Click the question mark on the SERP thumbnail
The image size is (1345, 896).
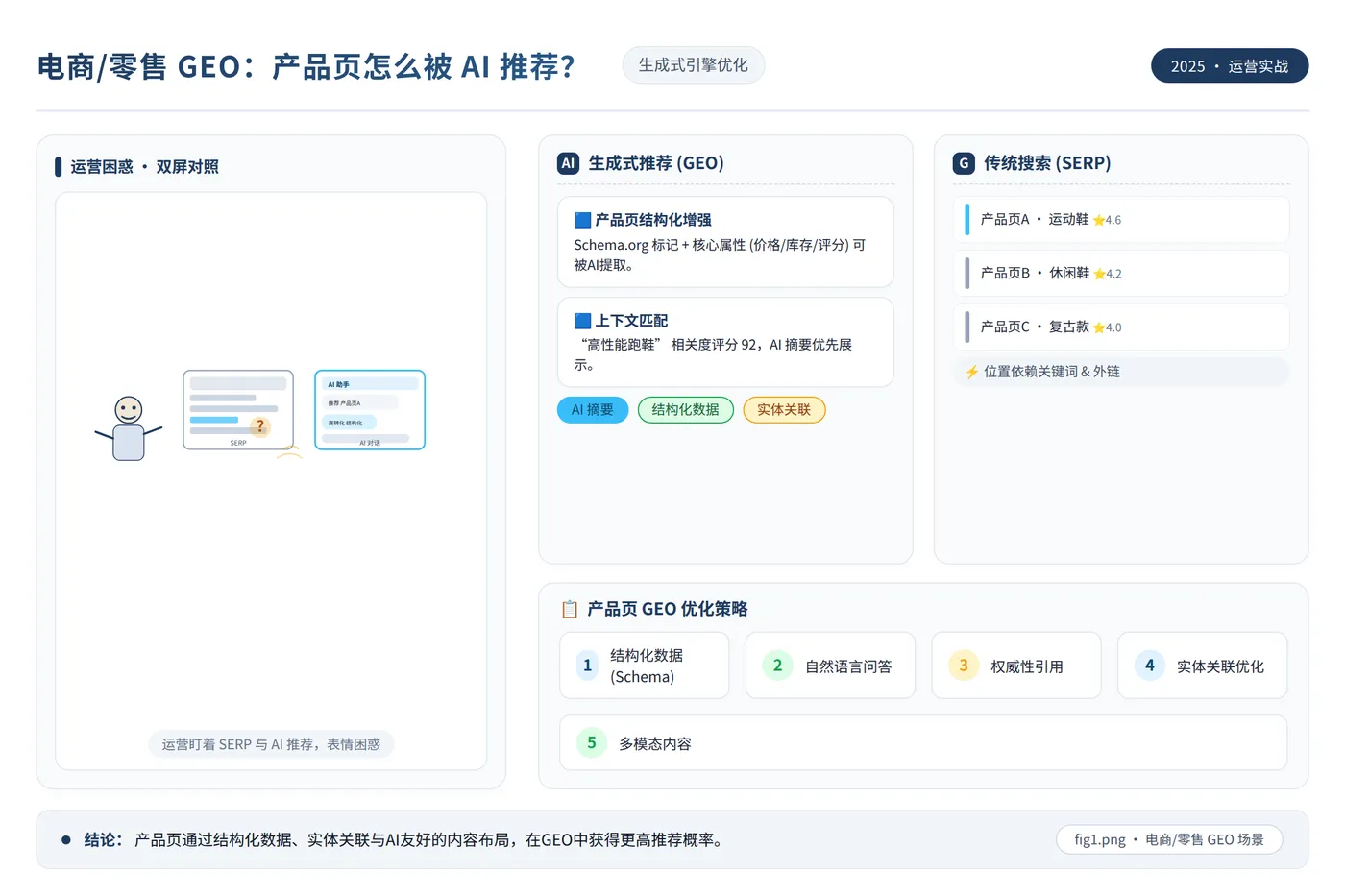[x=259, y=426]
